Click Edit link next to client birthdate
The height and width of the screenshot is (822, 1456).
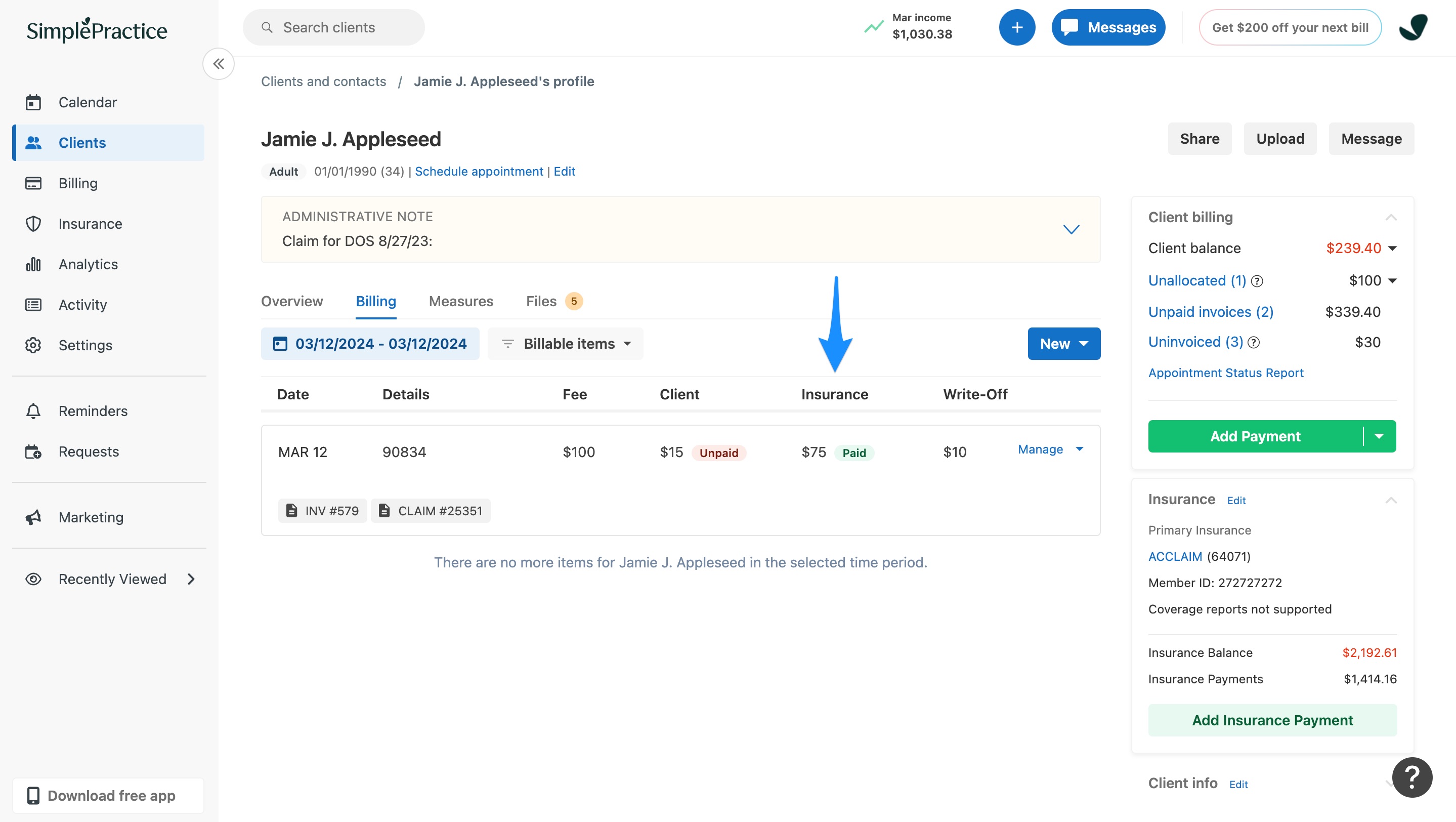click(564, 171)
